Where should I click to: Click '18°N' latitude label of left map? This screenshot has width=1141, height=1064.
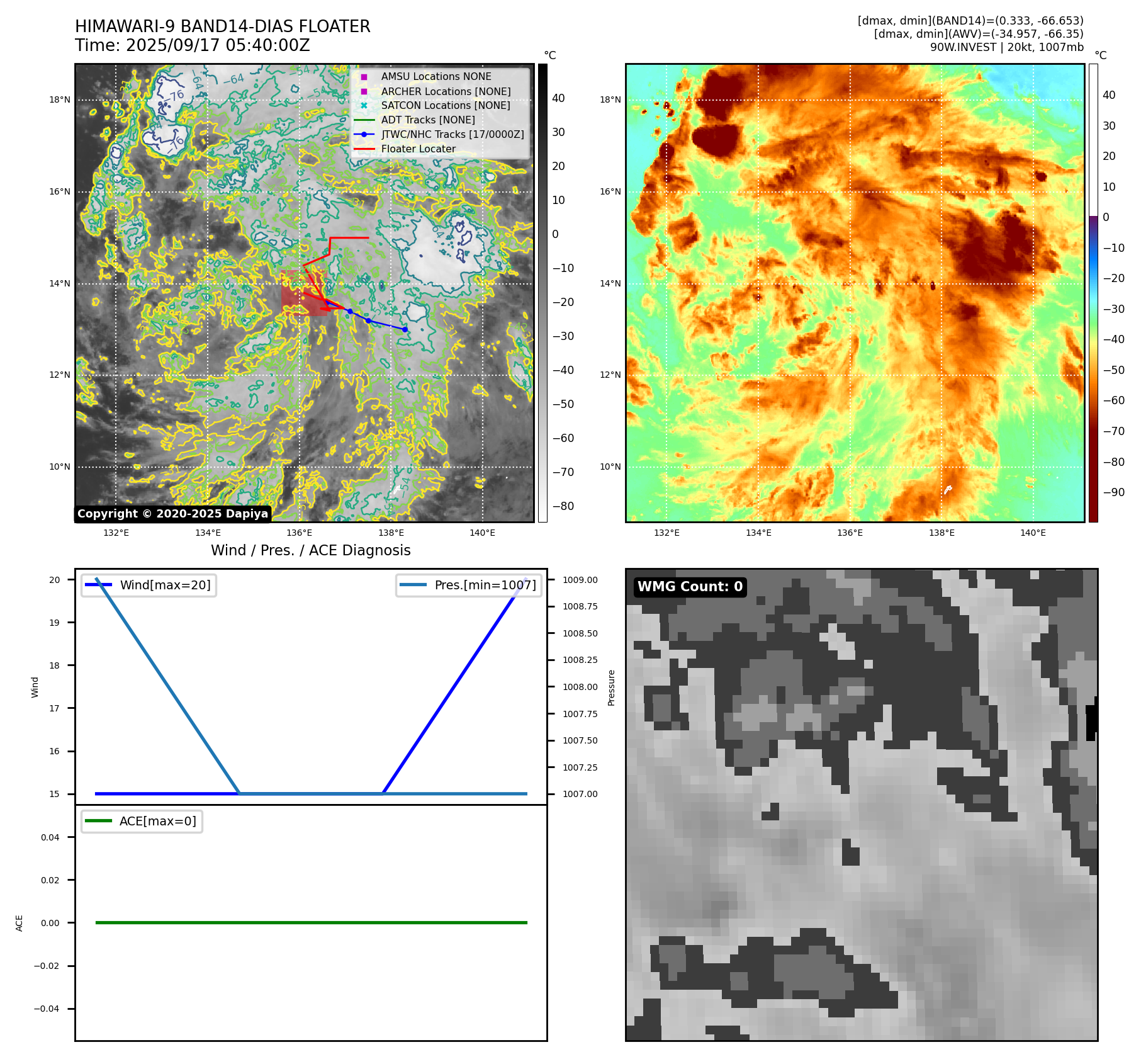tap(60, 99)
